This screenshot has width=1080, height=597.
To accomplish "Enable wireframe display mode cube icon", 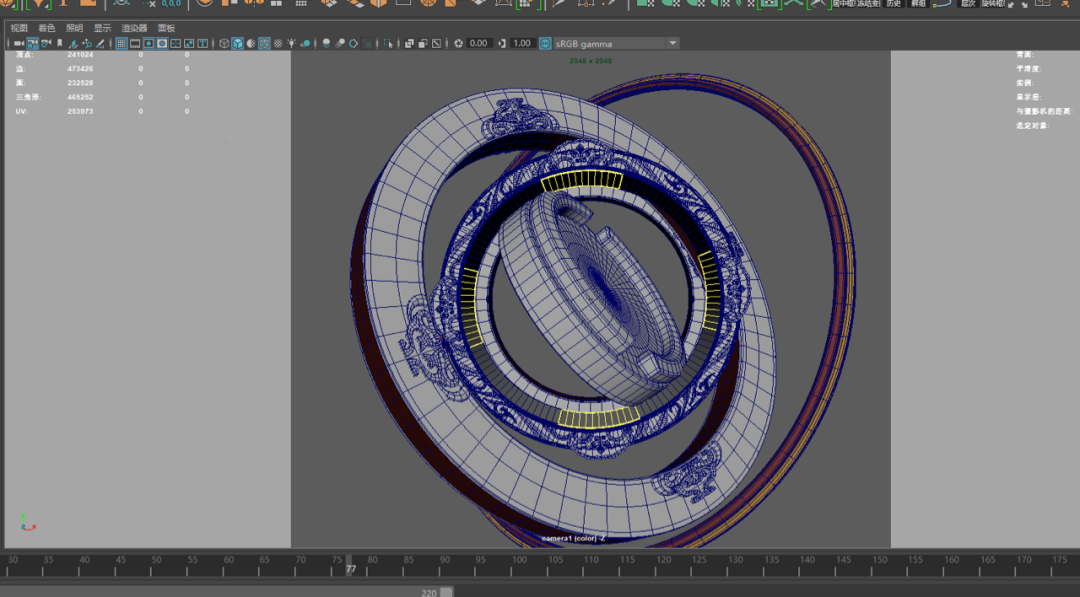I will tap(224, 44).
